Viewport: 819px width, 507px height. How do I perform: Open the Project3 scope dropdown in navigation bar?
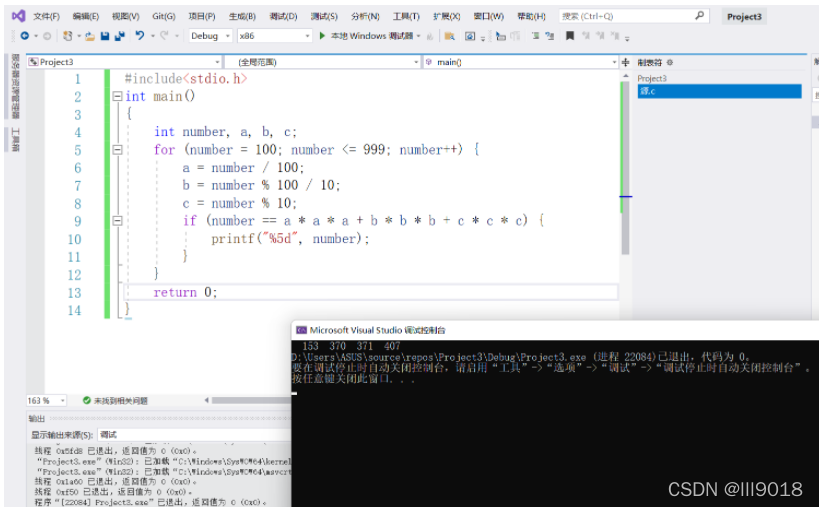pyautogui.click(x=124, y=62)
